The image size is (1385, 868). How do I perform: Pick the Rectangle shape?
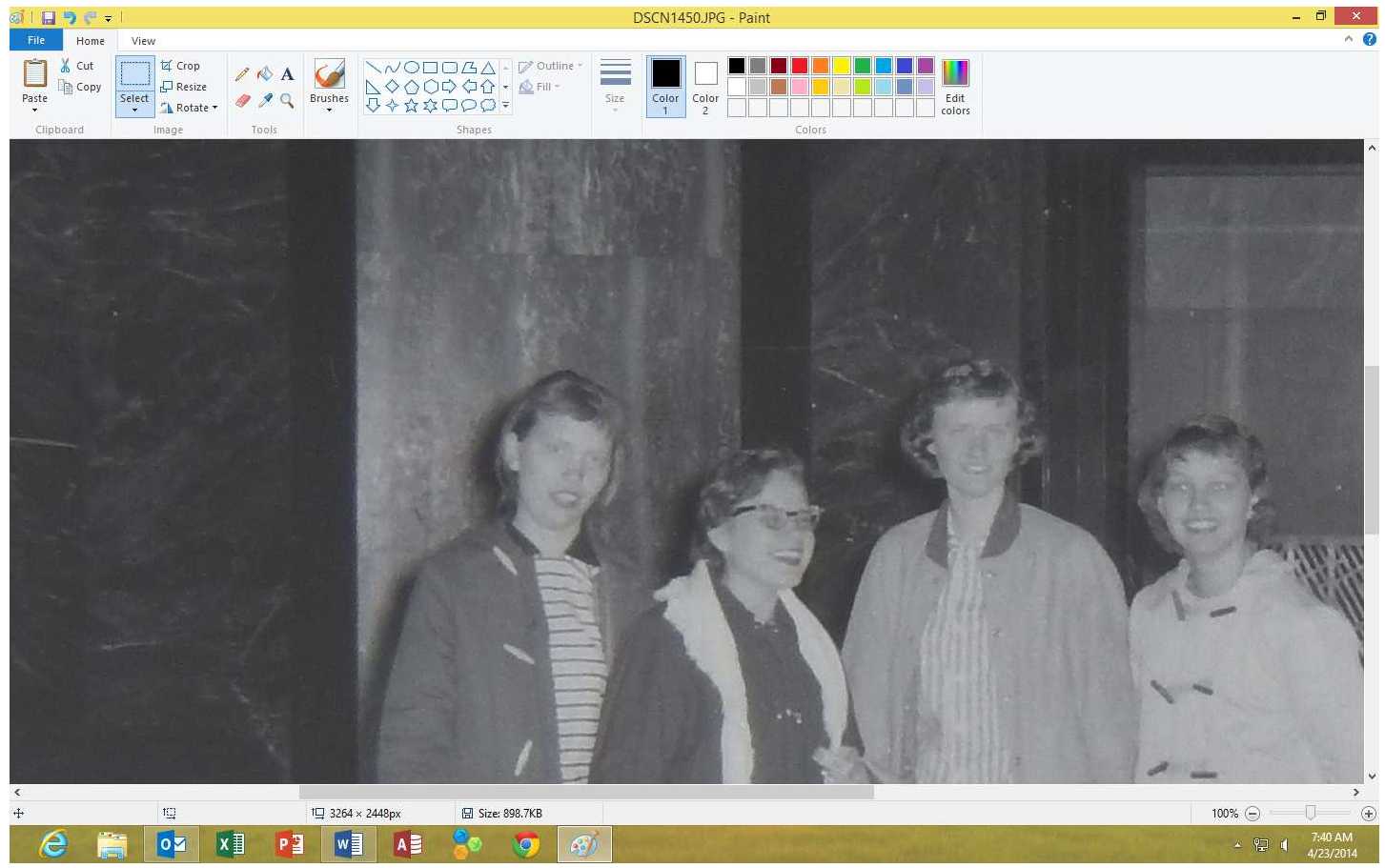click(431, 68)
